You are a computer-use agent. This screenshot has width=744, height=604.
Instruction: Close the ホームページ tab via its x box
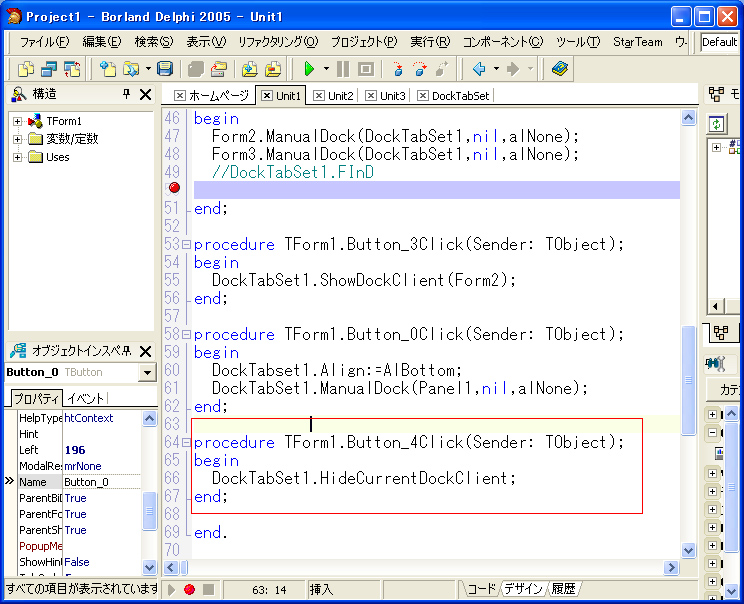tap(179, 96)
